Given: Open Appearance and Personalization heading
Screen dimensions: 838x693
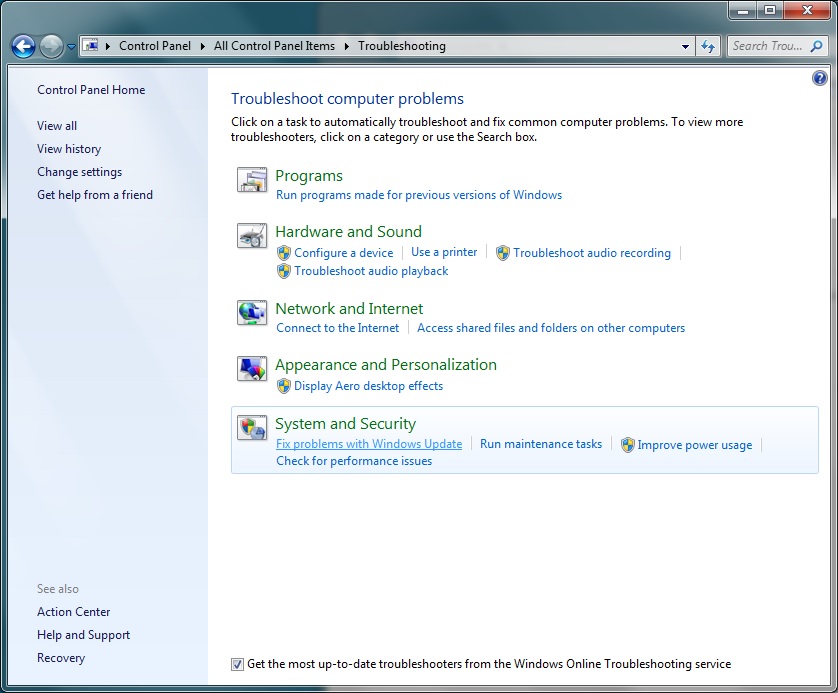Looking at the screenshot, I should (386, 364).
